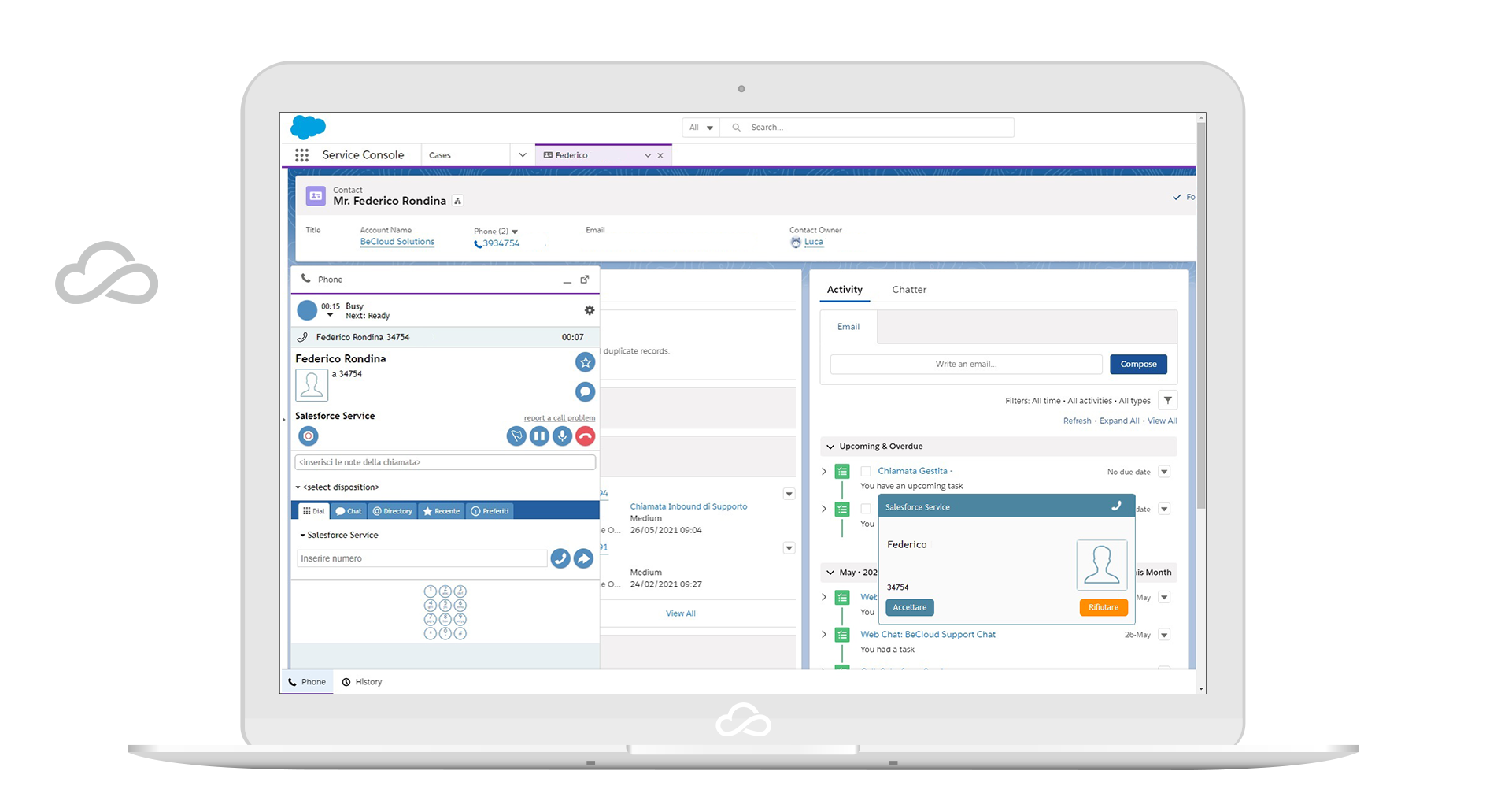Image resolution: width=1512 pixels, height=808 pixels.
Task: Click caller photo in incoming call popup
Action: tap(1101, 565)
